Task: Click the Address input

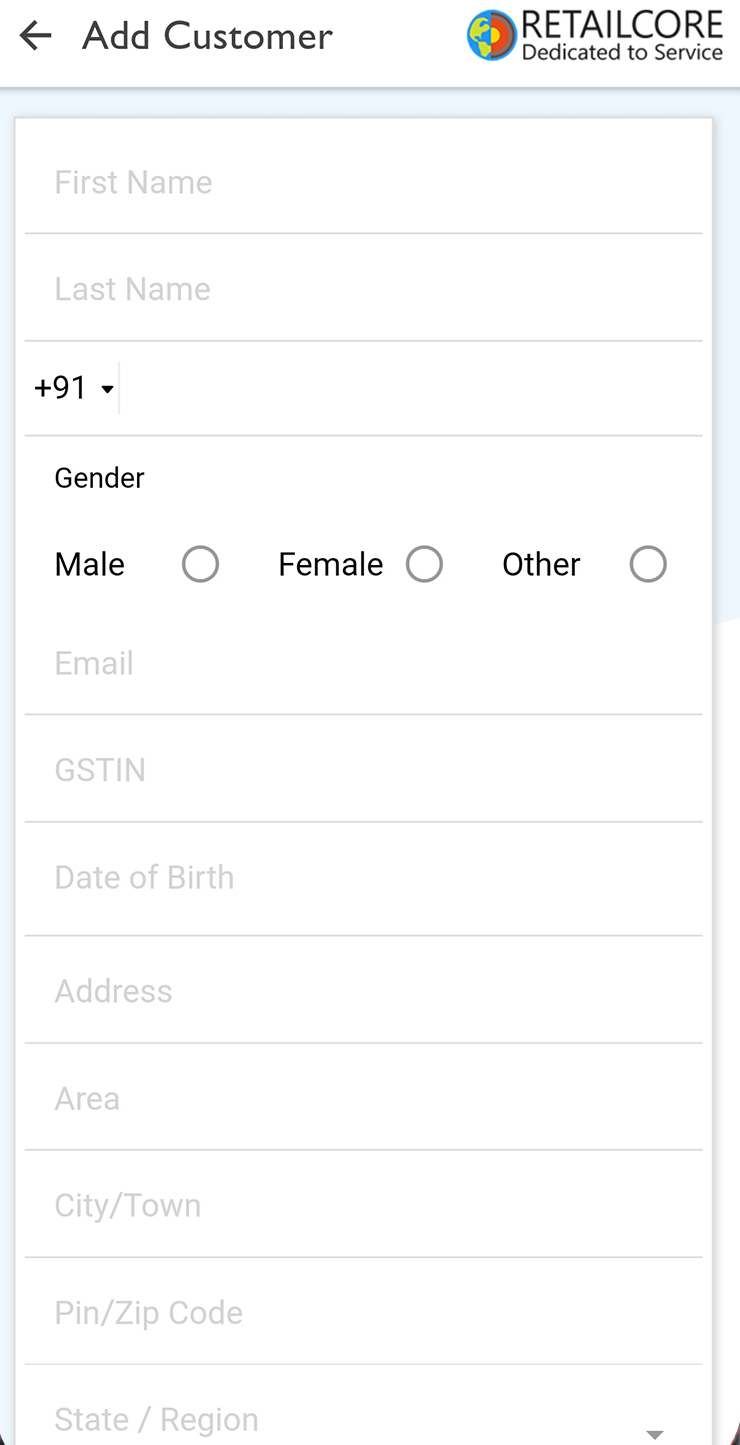Action: click(364, 991)
